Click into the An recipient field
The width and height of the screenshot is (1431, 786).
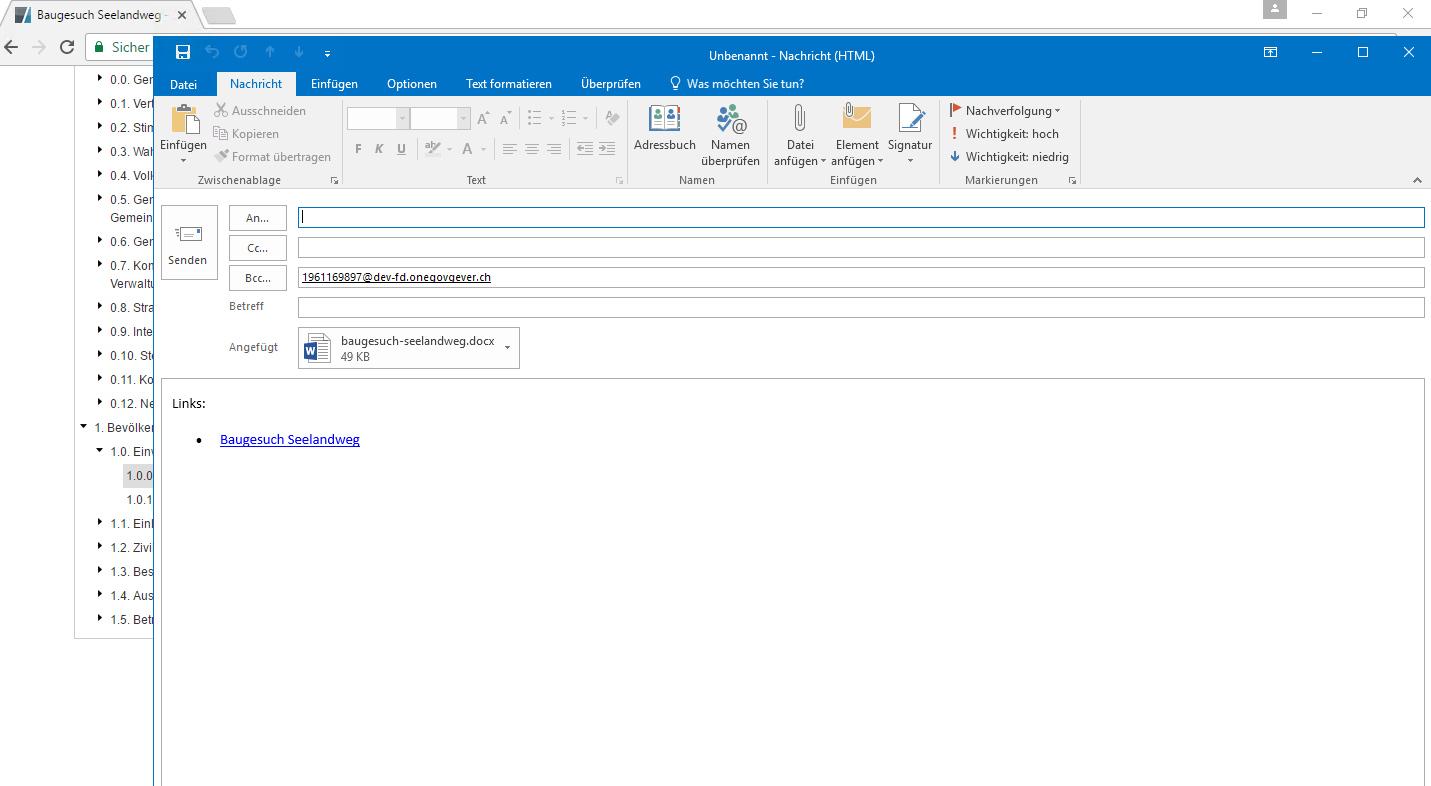click(x=861, y=217)
